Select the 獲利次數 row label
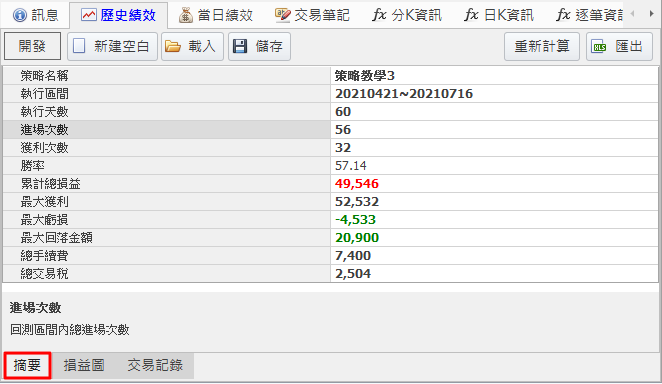This screenshot has width=662, height=384. tap(44, 148)
